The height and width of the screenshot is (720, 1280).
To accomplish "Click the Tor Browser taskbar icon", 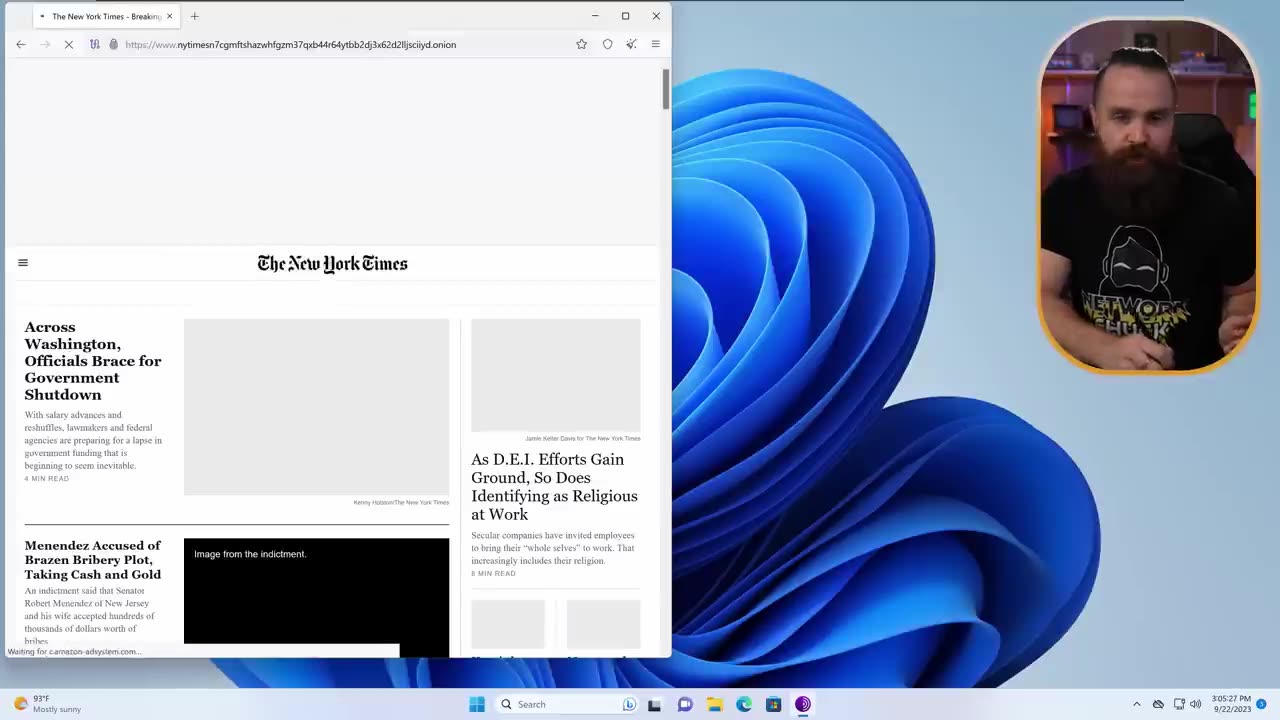I will (803, 704).
